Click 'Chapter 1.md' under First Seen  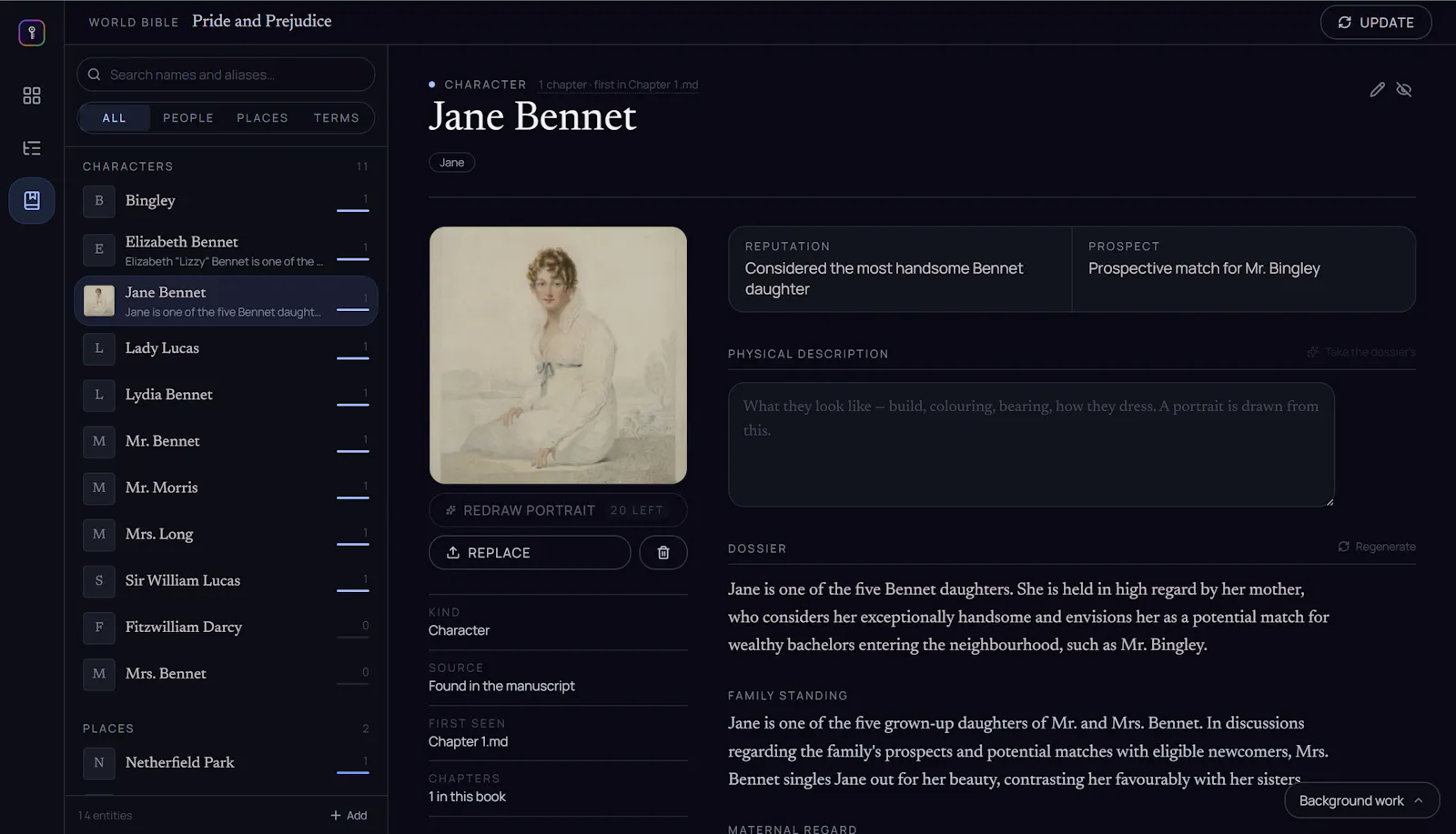pyautogui.click(x=468, y=741)
